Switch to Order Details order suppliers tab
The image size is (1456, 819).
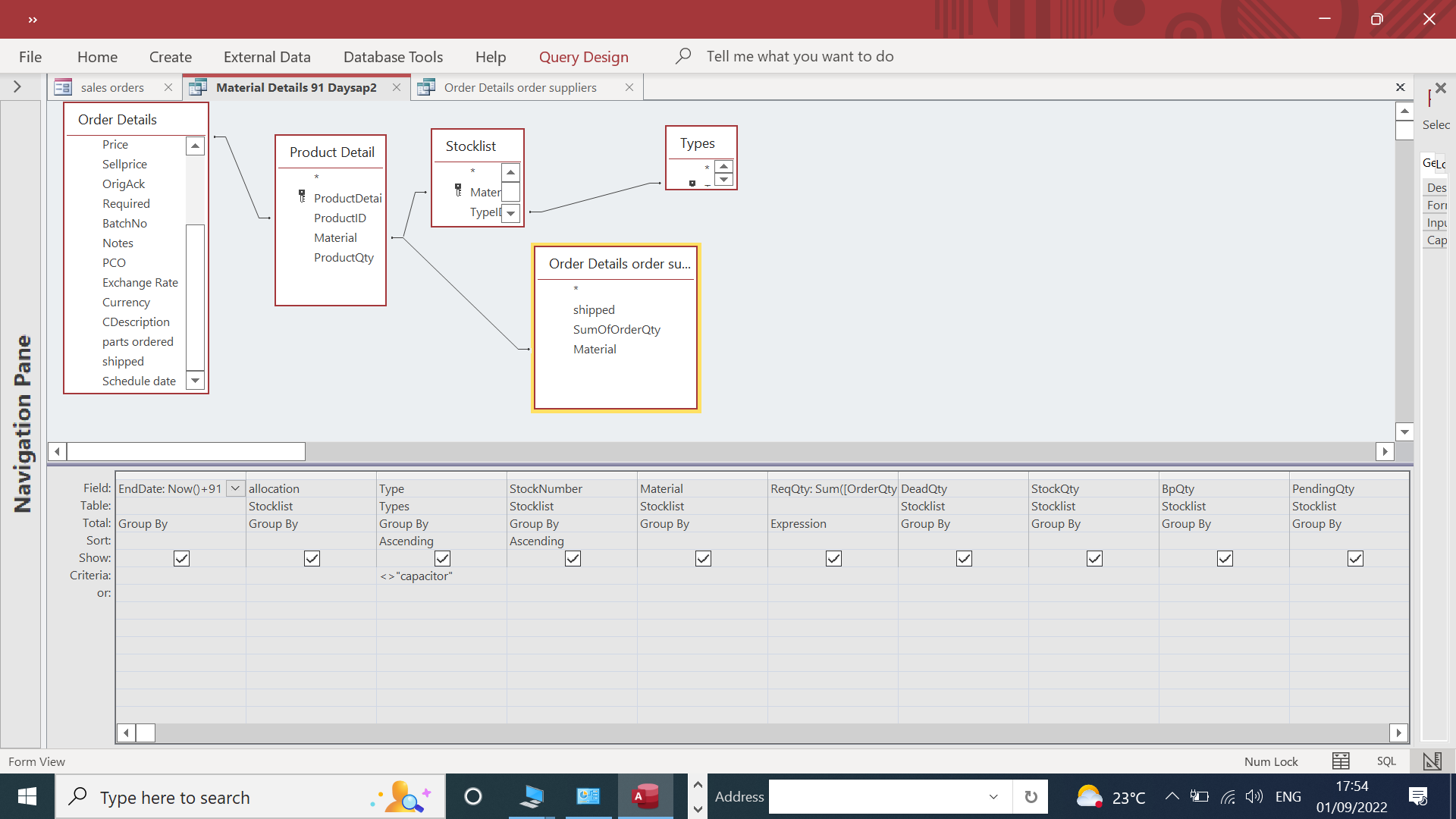(x=520, y=87)
